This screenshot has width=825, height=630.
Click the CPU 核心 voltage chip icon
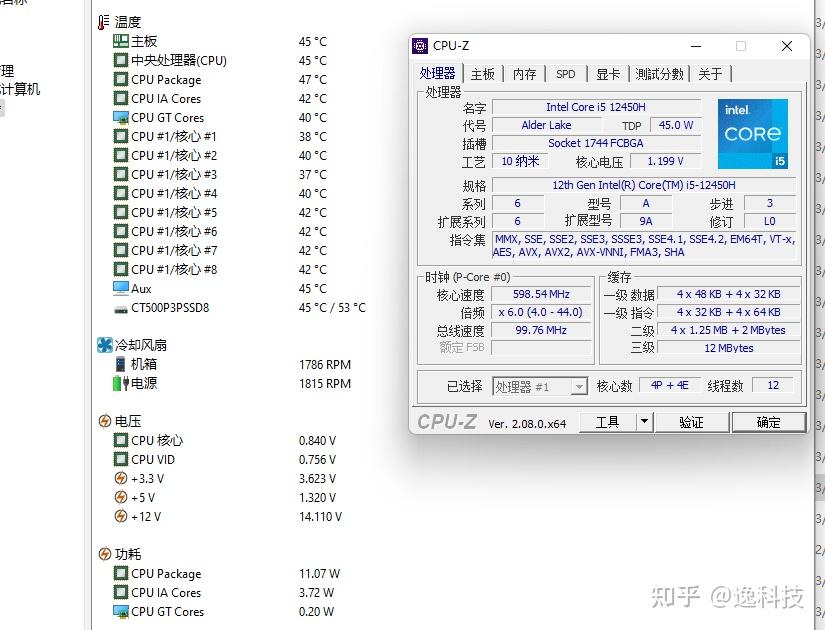(x=120, y=440)
